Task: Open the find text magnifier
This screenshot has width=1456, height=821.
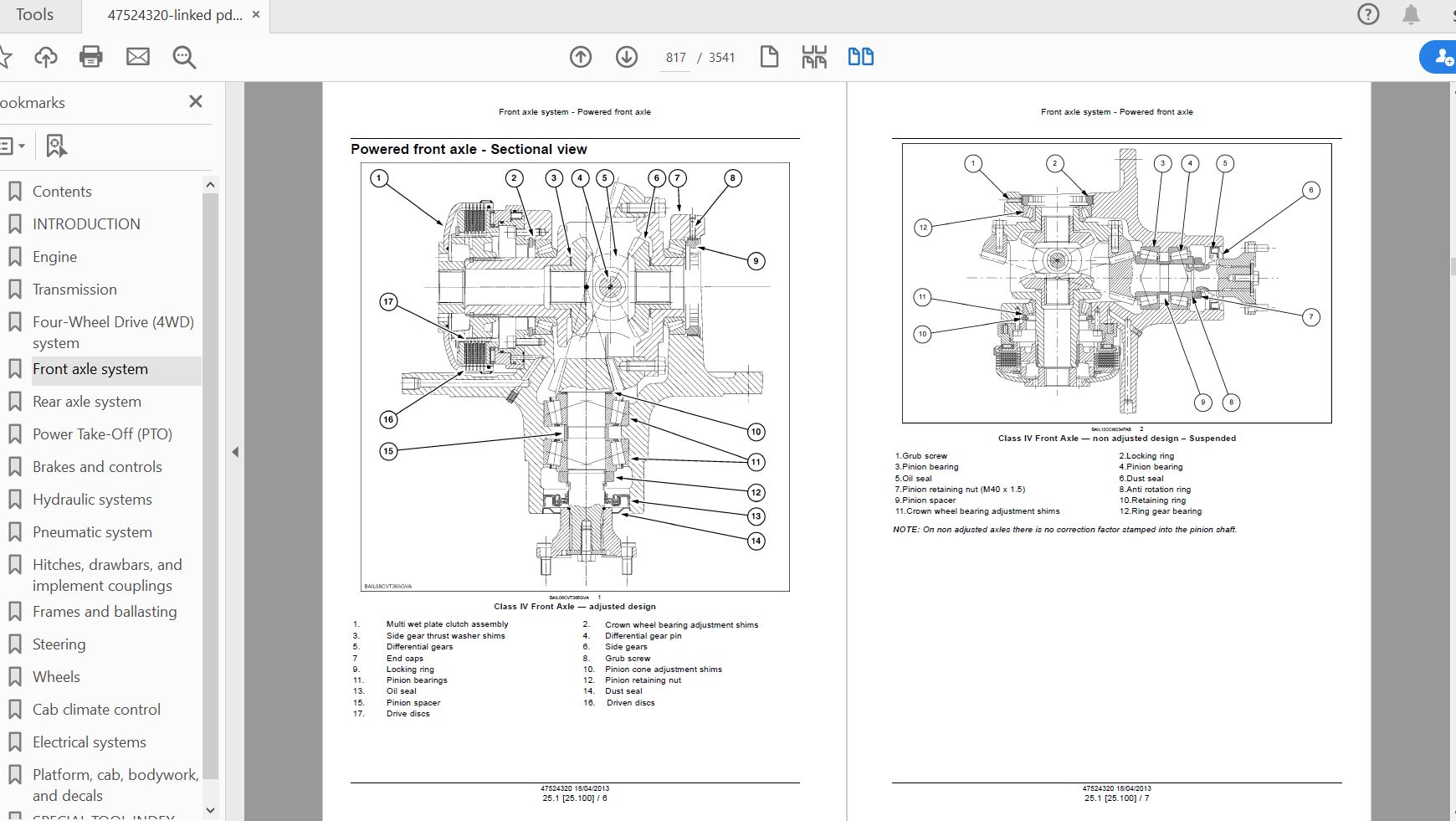Action: coord(184,57)
